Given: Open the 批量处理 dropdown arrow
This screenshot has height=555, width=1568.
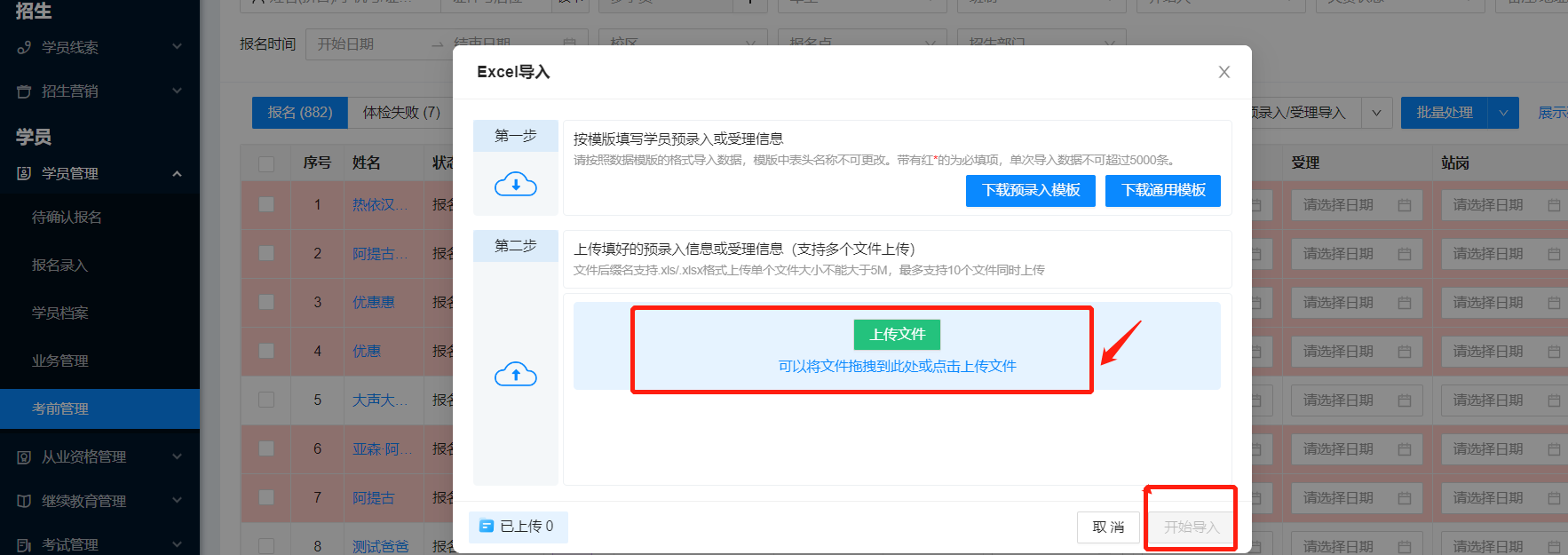Looking at the screenshot, I should click(1503, 113).
